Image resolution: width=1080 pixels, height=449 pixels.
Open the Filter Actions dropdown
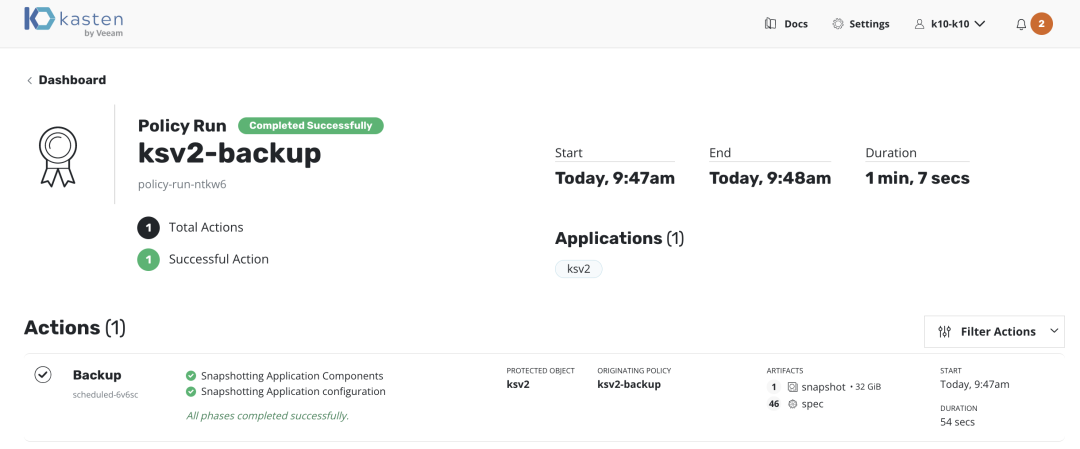[x=994, y=331]
